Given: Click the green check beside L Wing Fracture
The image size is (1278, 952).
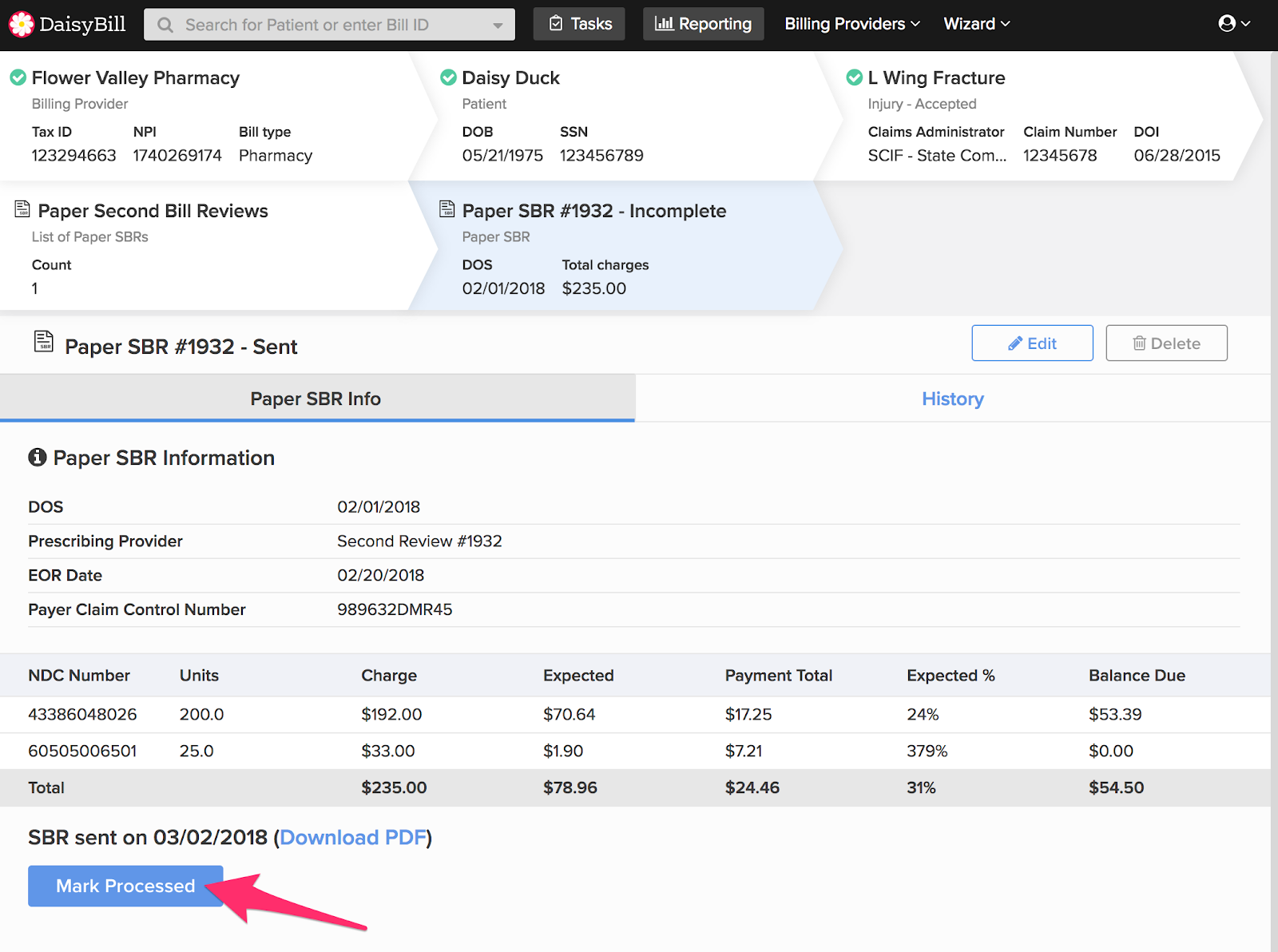Looking at the screenshot, I should click(x=854, y=77).
